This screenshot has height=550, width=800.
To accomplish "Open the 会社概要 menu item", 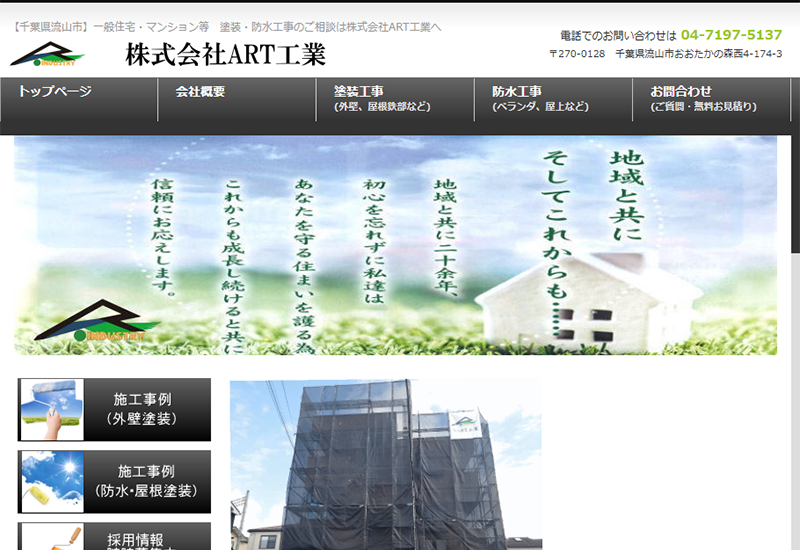I will point(237,100).
